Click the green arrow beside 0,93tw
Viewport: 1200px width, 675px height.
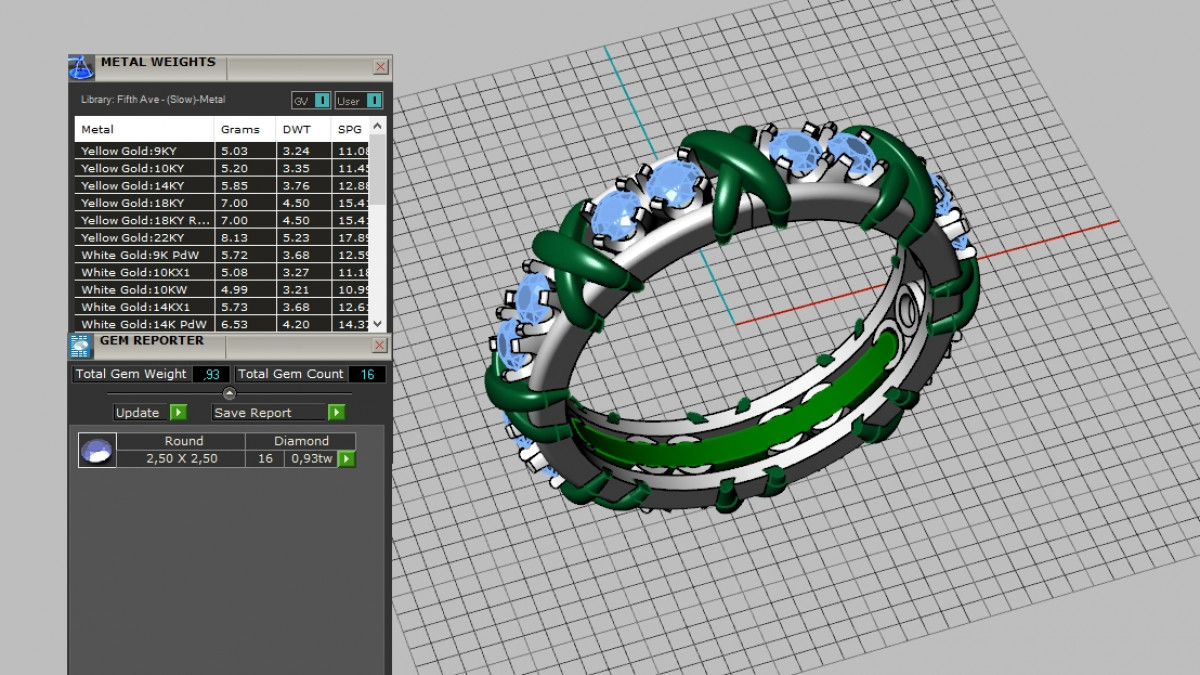(347, 459)
